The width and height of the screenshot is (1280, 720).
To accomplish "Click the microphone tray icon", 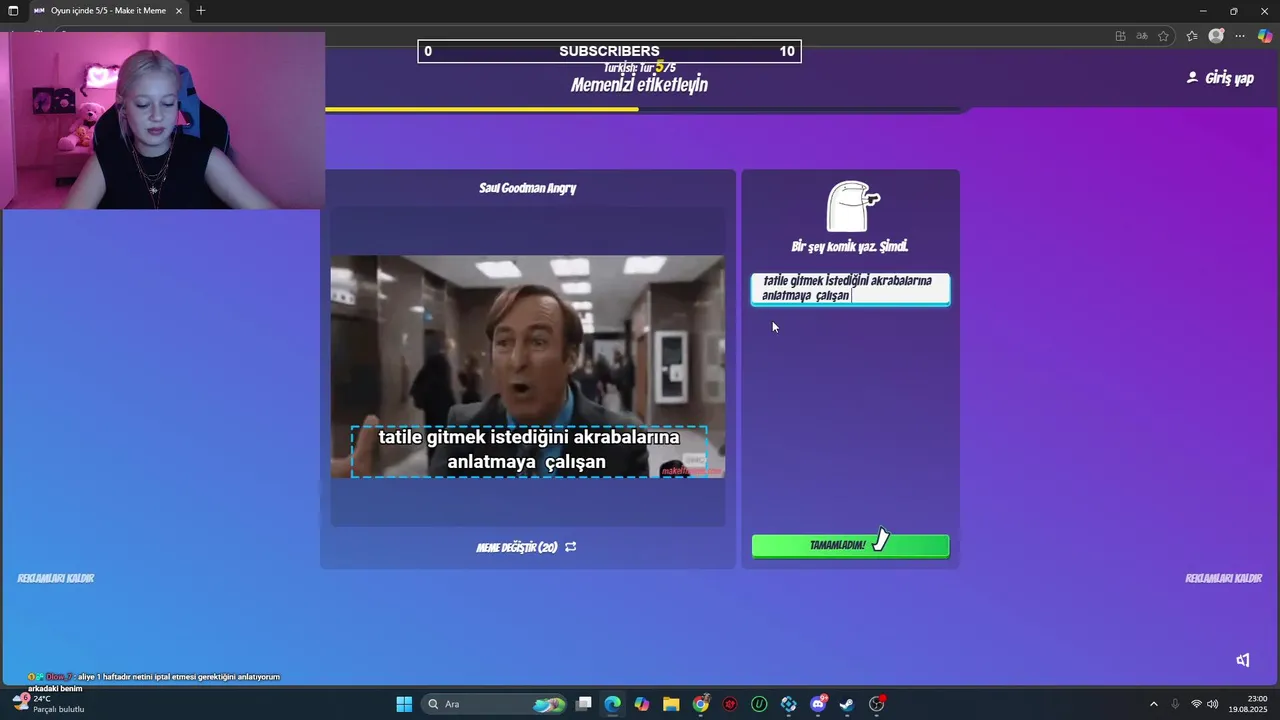I will [x=1175, y=704].
